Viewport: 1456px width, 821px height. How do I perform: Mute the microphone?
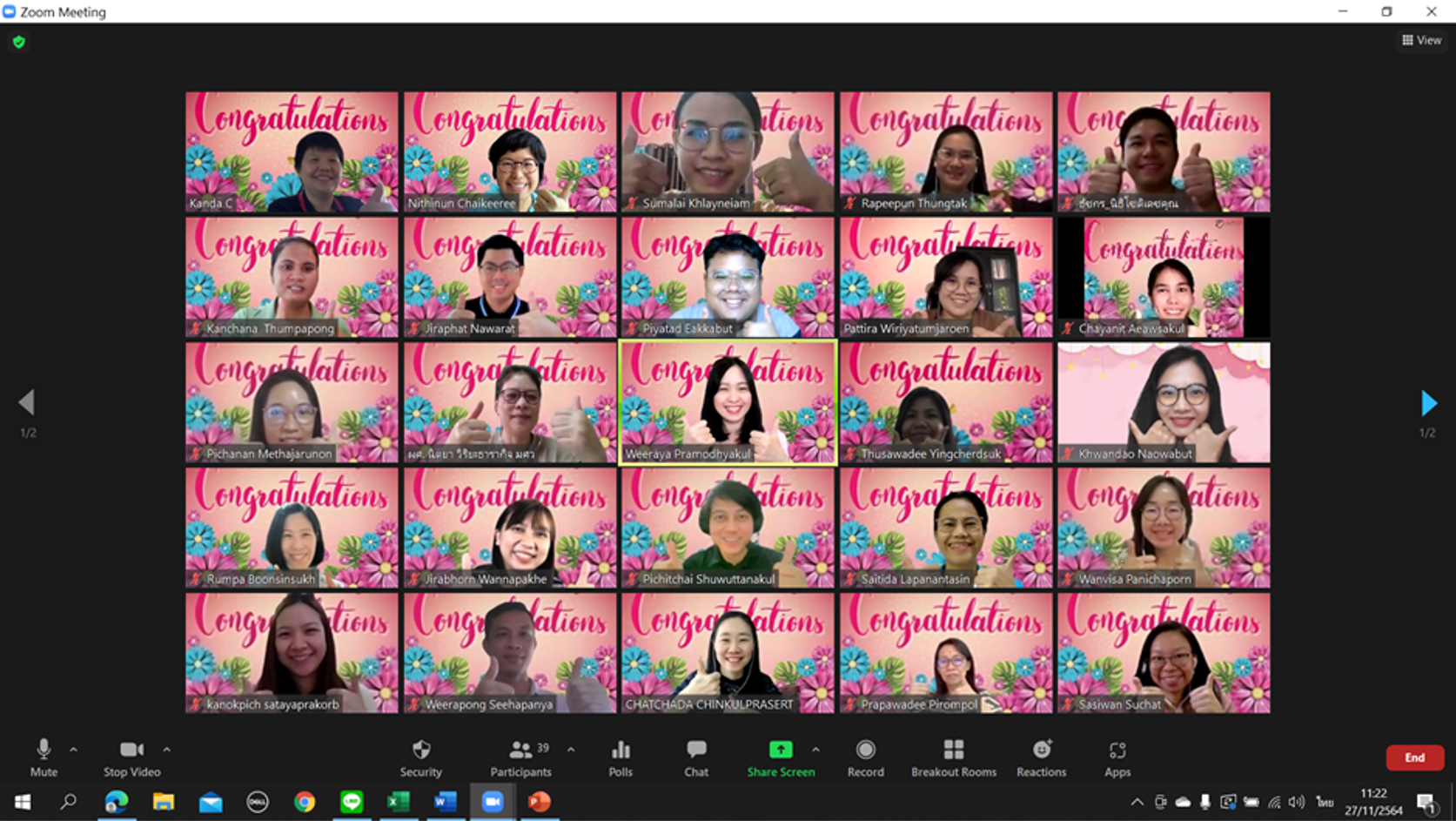pos(44,757)
